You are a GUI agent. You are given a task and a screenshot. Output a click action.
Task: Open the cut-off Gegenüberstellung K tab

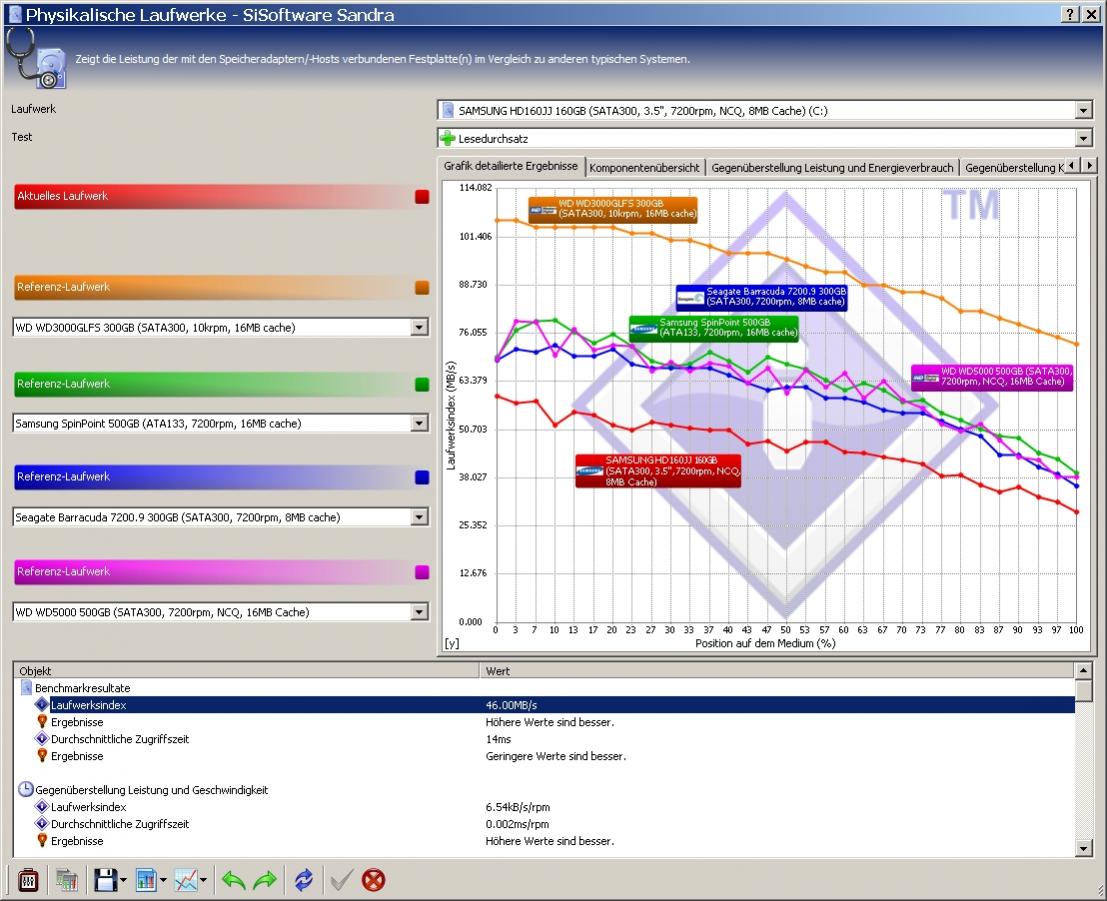click(1013, 167)
